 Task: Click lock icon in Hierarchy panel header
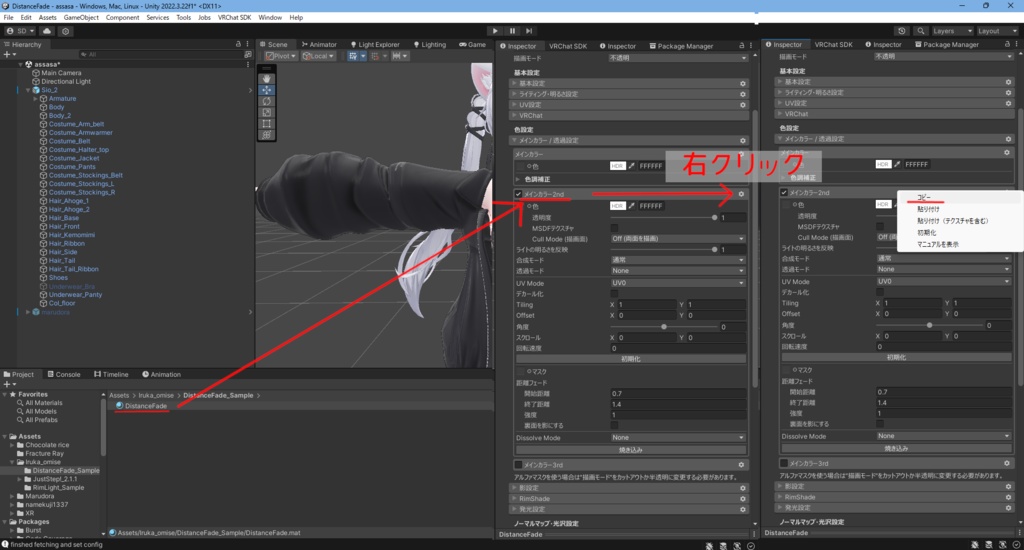point(238,44)
